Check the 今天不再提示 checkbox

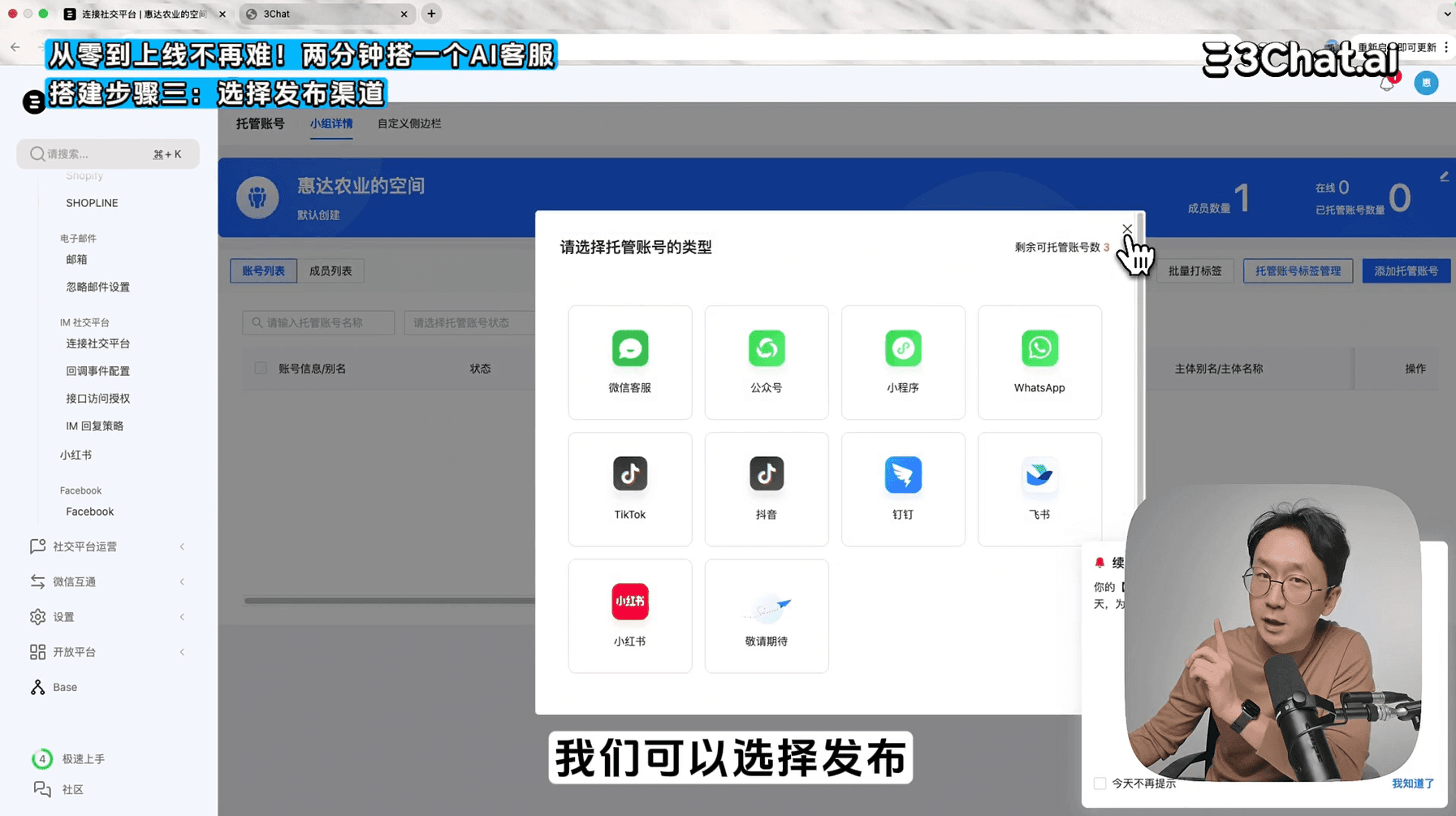tap(1100, 784)
